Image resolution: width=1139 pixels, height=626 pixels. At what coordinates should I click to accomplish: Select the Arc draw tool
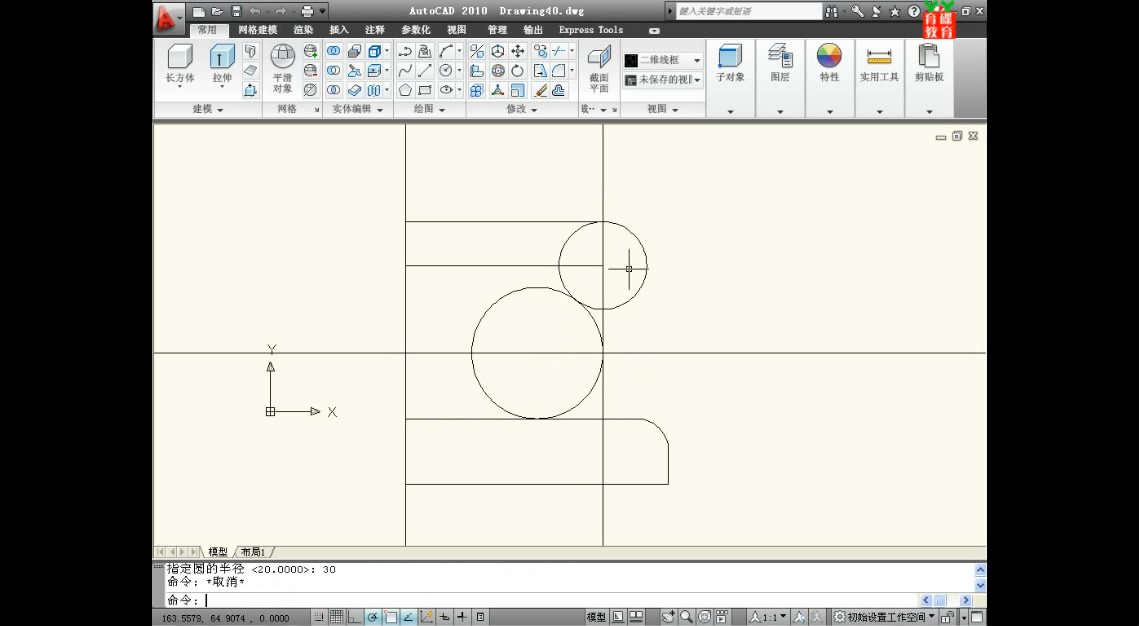(x=446, y=51)
